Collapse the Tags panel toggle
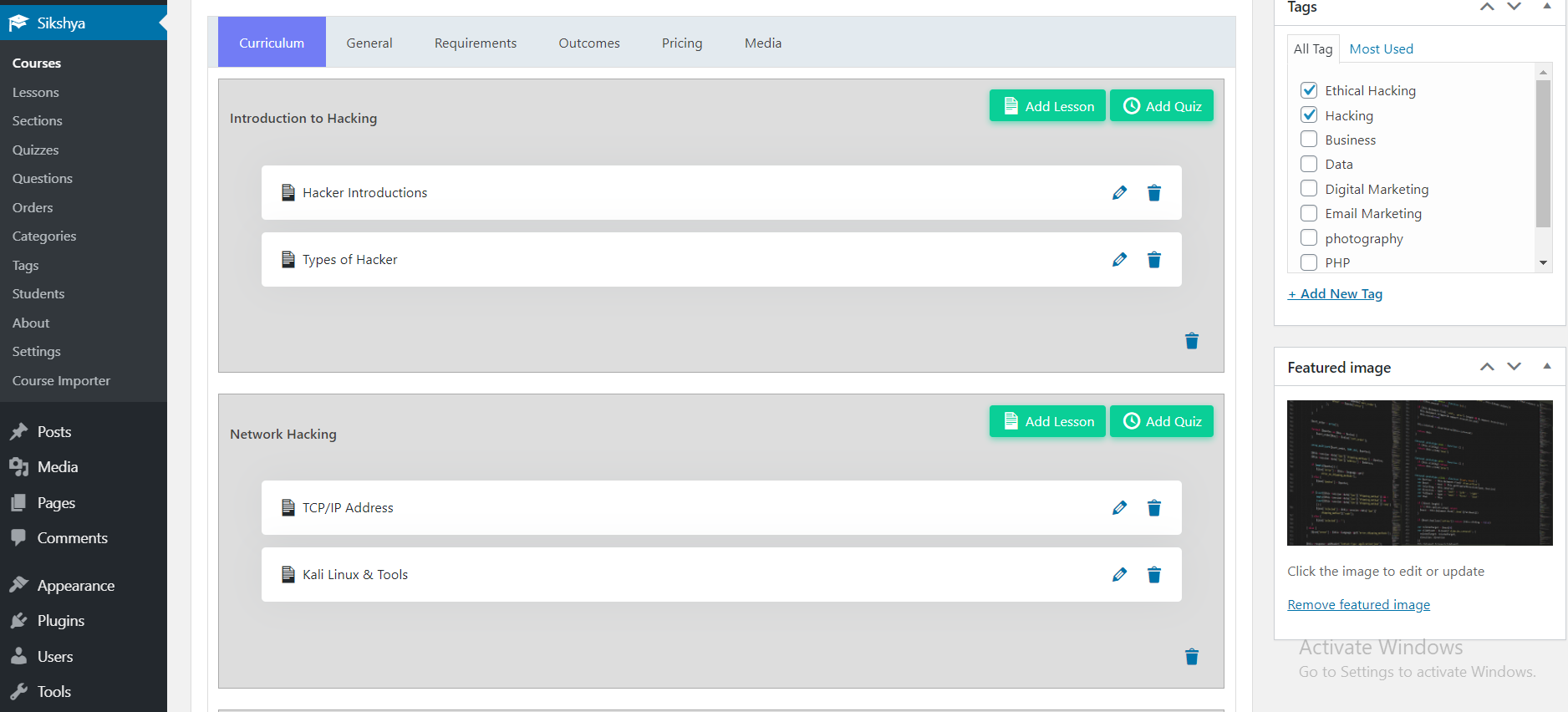The width and height of the screenshot is (1568, 712). pyautogui.click(x=1547, y=6)
